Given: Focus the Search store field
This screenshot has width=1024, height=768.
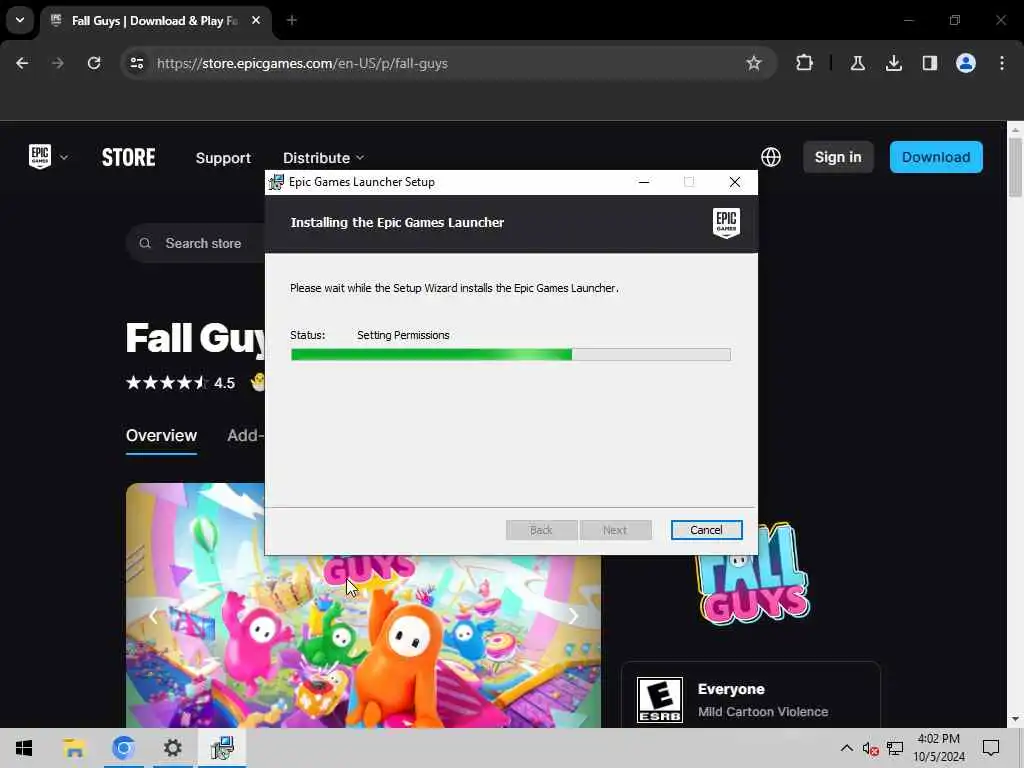Looking at the screenshot, I should [x=203, y=243].
